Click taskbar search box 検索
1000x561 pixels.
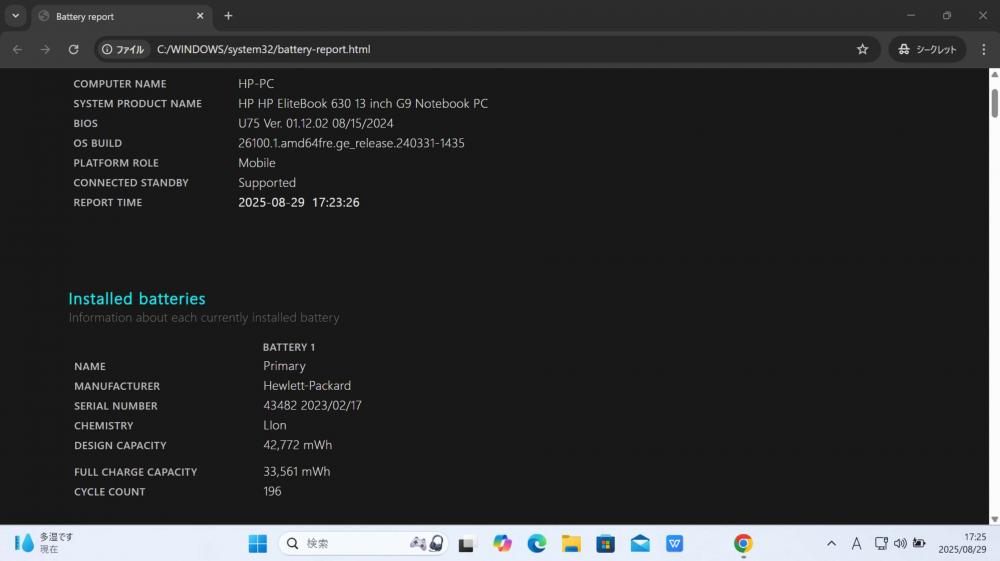pyautogui.click(x=364, y=543)
